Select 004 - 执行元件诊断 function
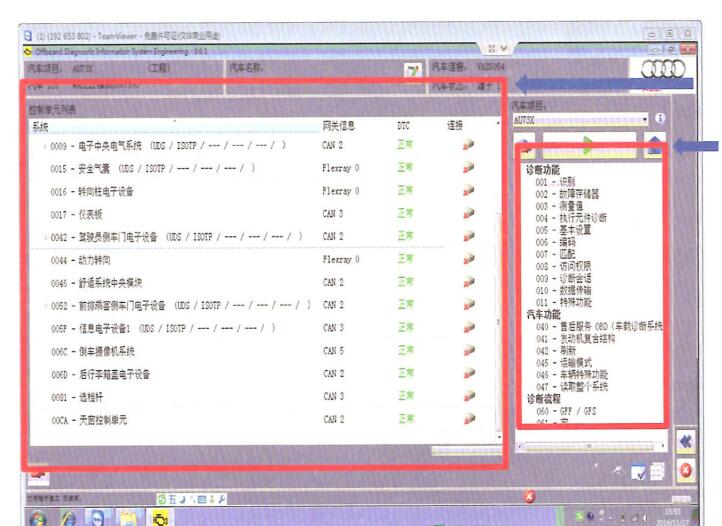The height and width of the screenshot is (526, 722). coord(571,218)
